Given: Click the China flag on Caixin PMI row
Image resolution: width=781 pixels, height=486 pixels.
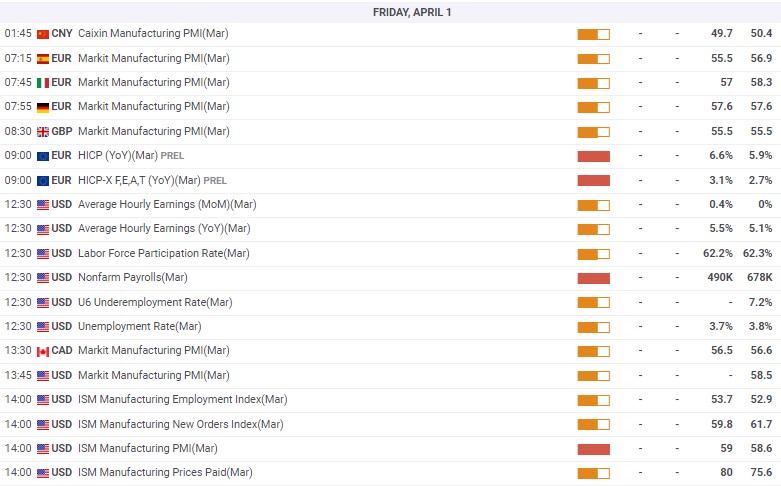Looking at the screenshot, I should pos(43,34).
